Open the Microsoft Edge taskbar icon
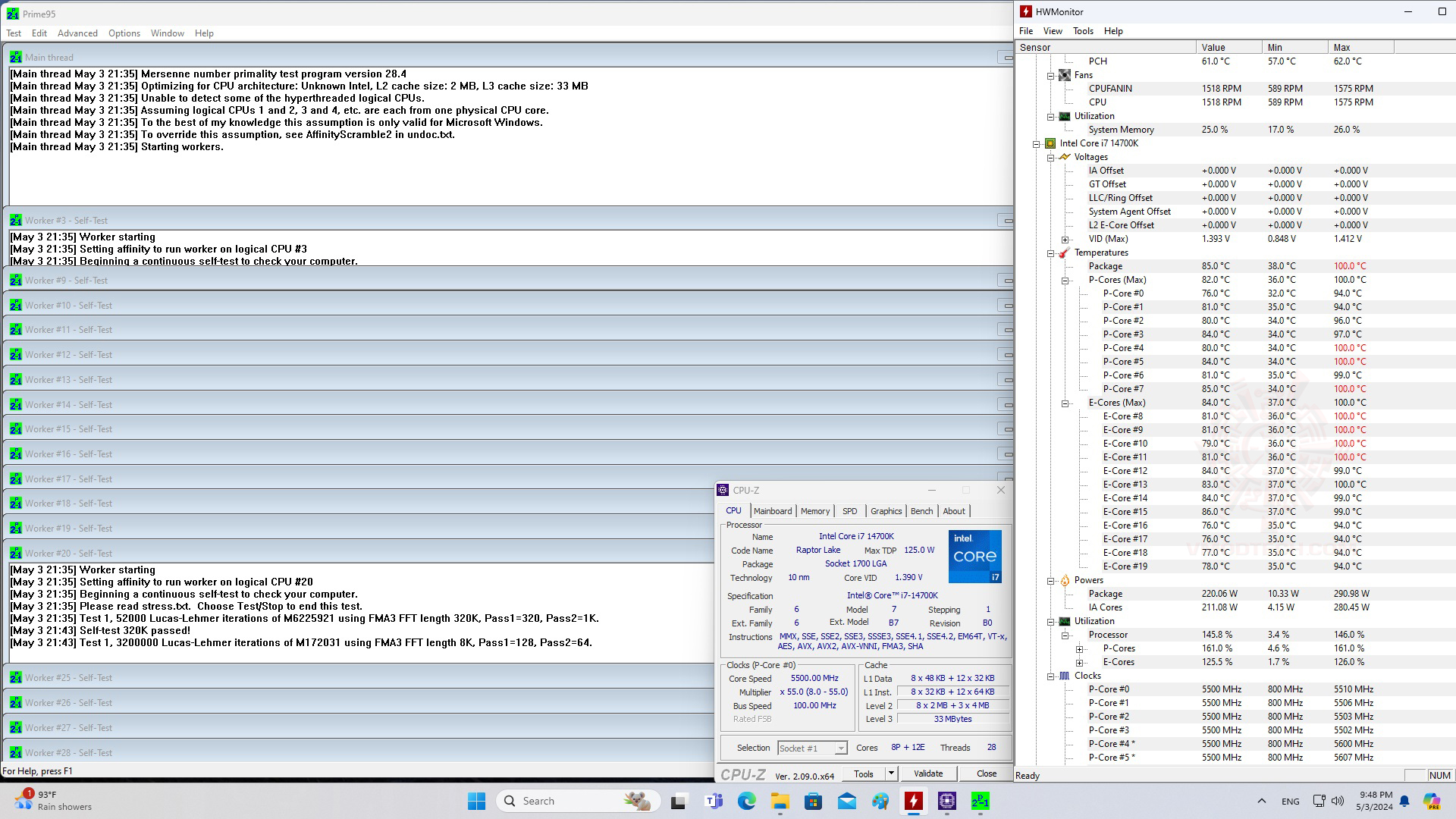Image resolution: width=1456 pixels, height=819 pixels. (x=747, y=801)
